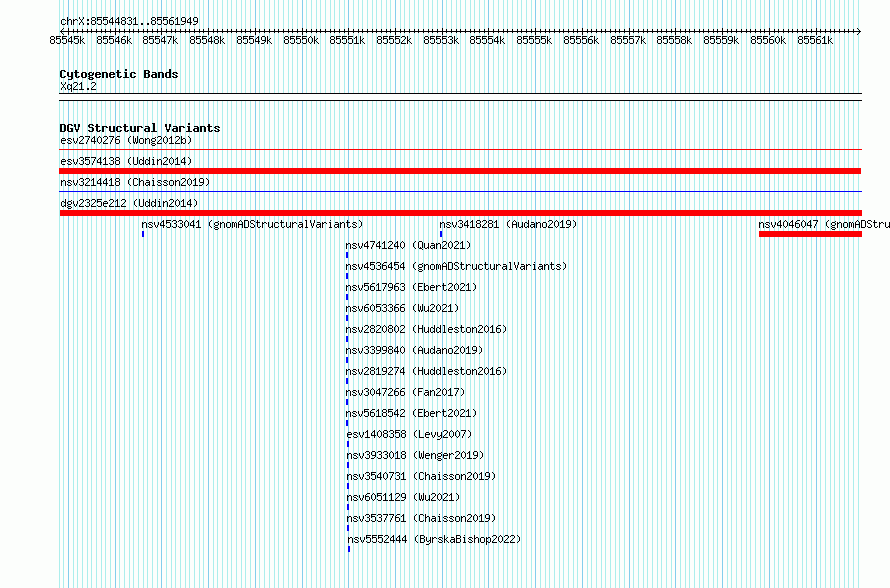Screen dimensions: 890x588
Task: Click the blue tick mark under nsv4533041
Action: [143, 234]
